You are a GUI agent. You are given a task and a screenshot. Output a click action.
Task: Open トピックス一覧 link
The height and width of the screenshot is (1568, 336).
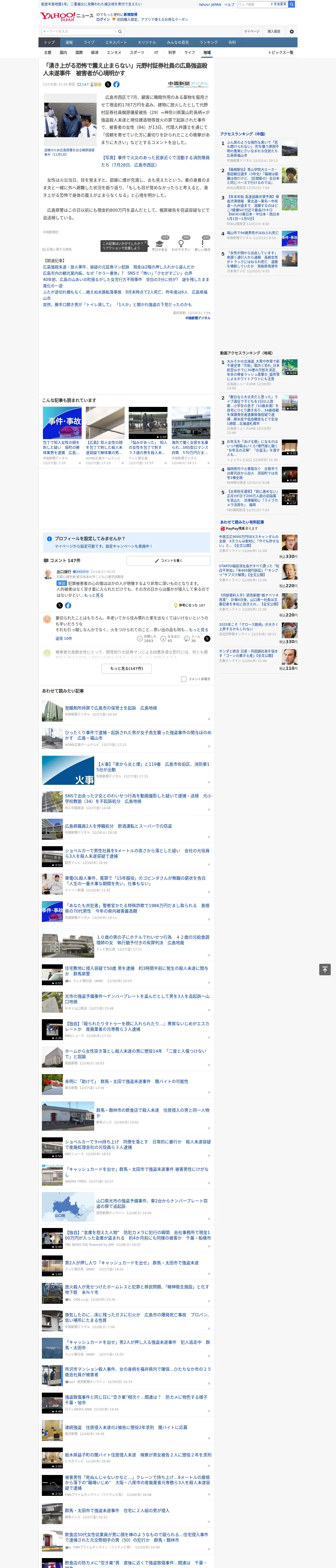281,52
